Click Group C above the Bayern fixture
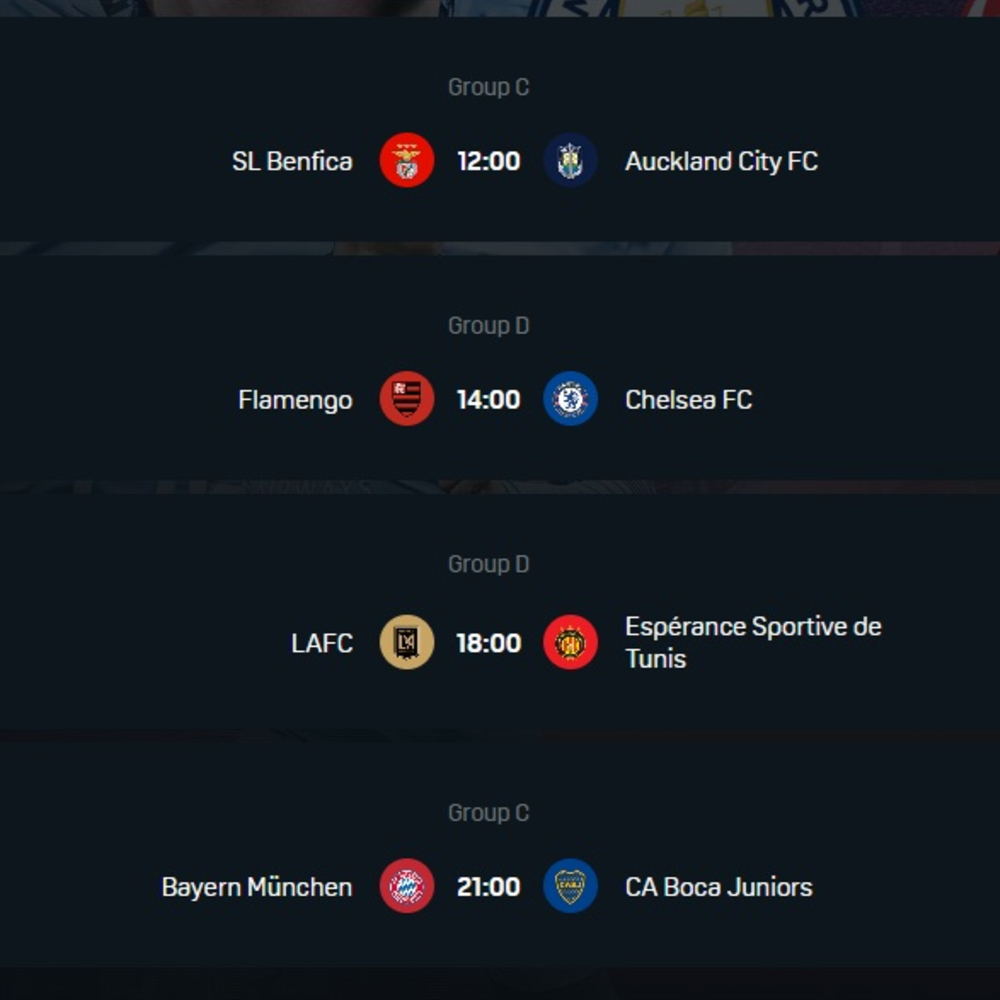This screenshot has width=1000, height=1000. click(x=488, y=812)
